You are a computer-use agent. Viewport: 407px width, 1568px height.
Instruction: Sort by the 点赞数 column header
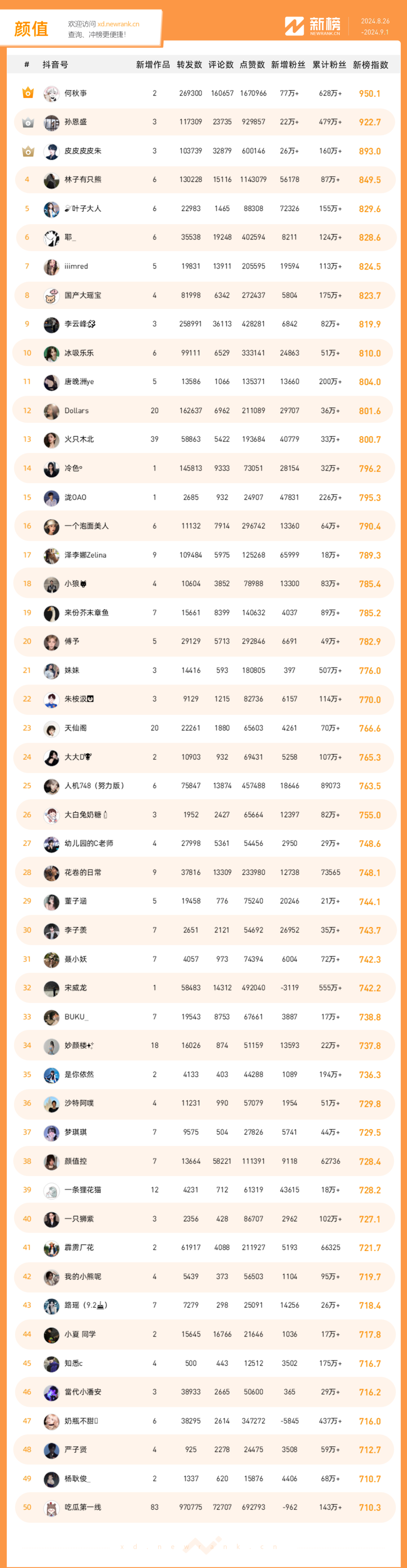point(252,65)
